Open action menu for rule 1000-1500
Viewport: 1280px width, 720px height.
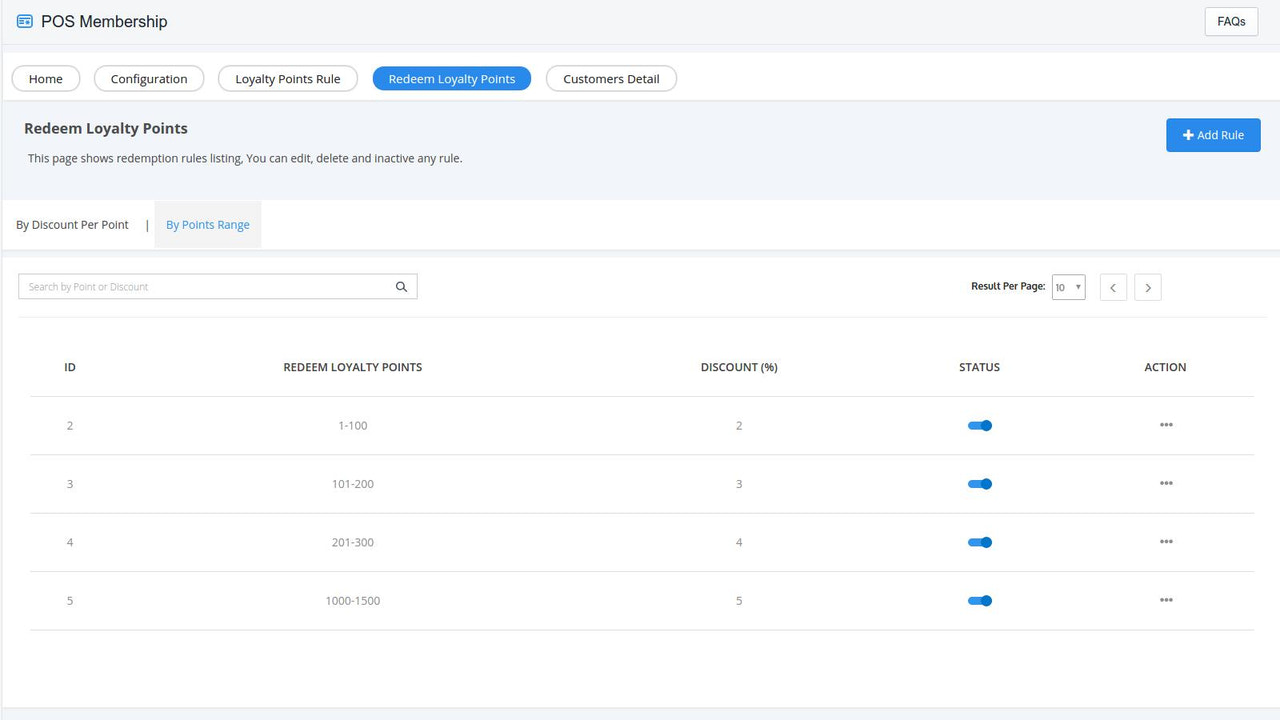pyautogui.click(x=1166, y=600)
